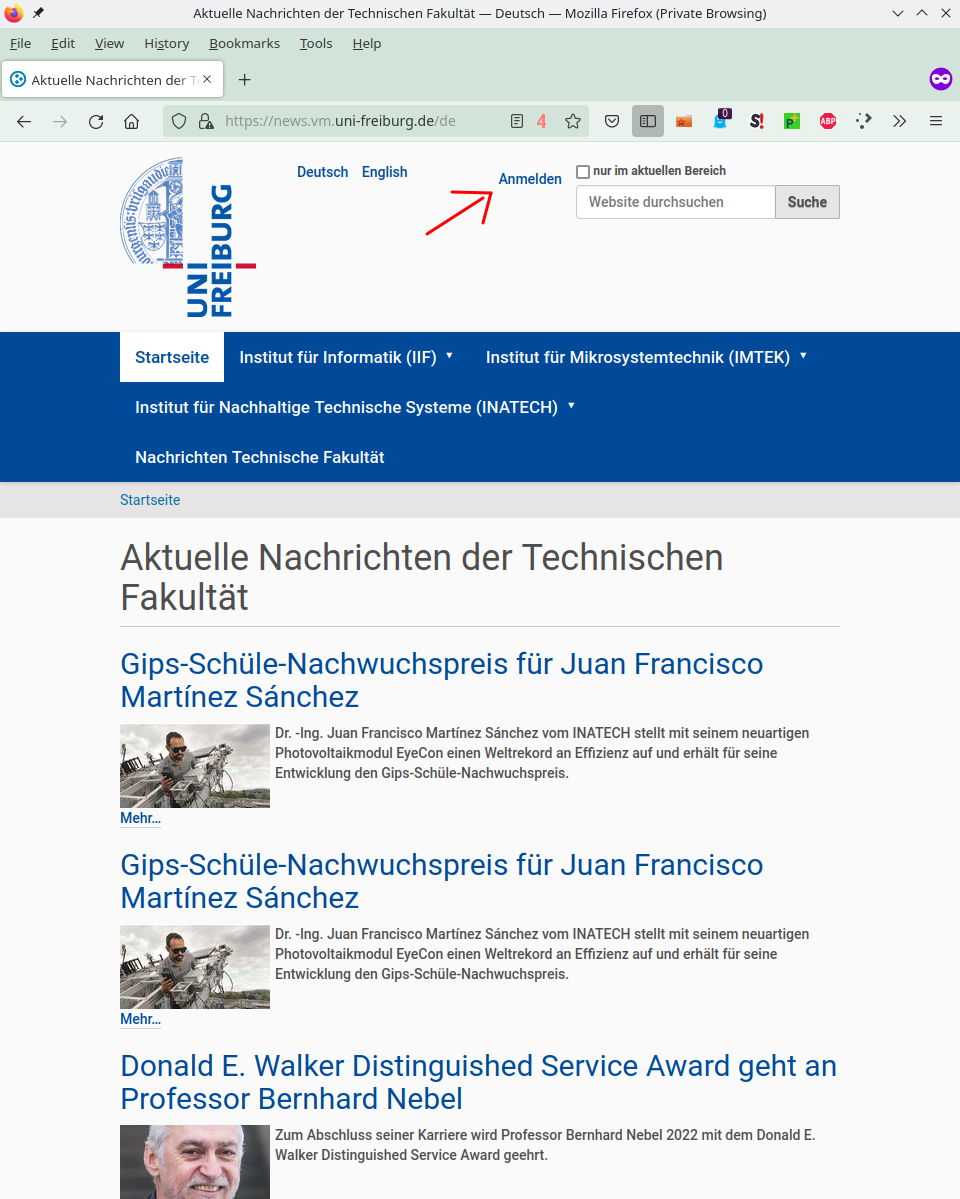The height and width of the screenshot is (1199, 960).
Task: Click the dotted arrow extension icon
Action: [x=864, y=121]
